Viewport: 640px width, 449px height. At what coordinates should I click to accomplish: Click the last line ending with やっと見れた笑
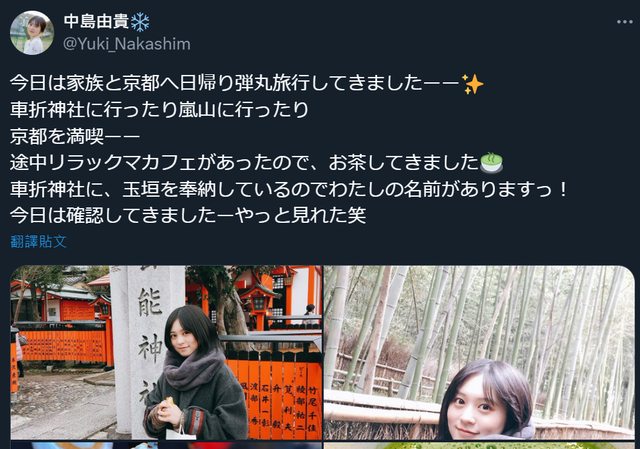click(188, 216)
